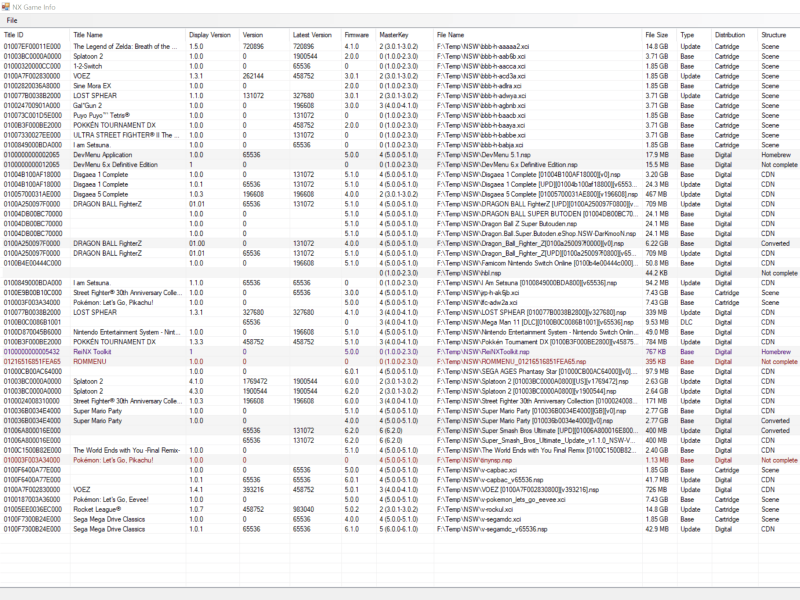The image size is (800, 600).
Task: Select The Legend of Zelda: Breath of the row
Action: click(400, 46)
